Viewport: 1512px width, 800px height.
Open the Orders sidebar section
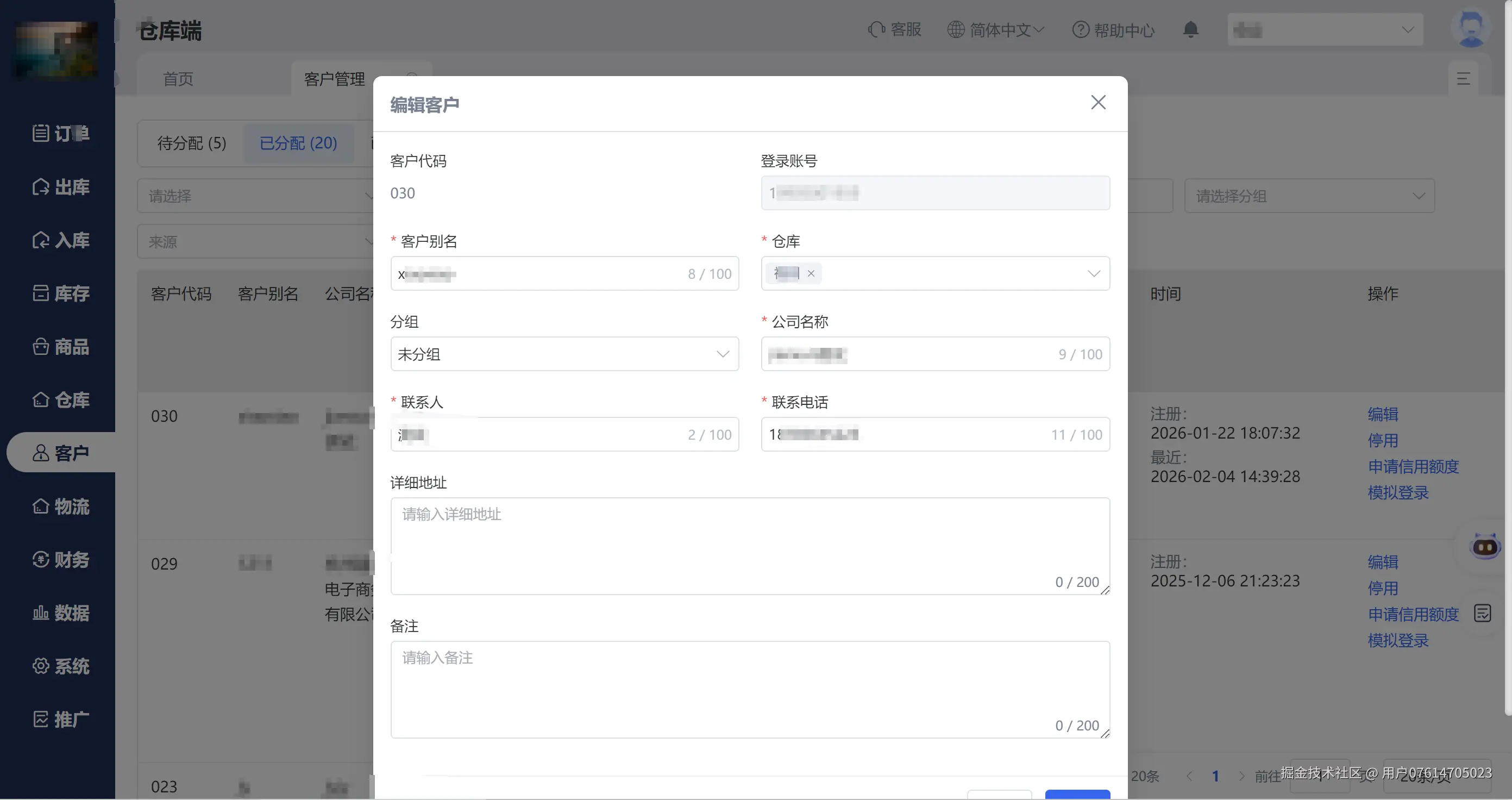[x=61, y=134]
